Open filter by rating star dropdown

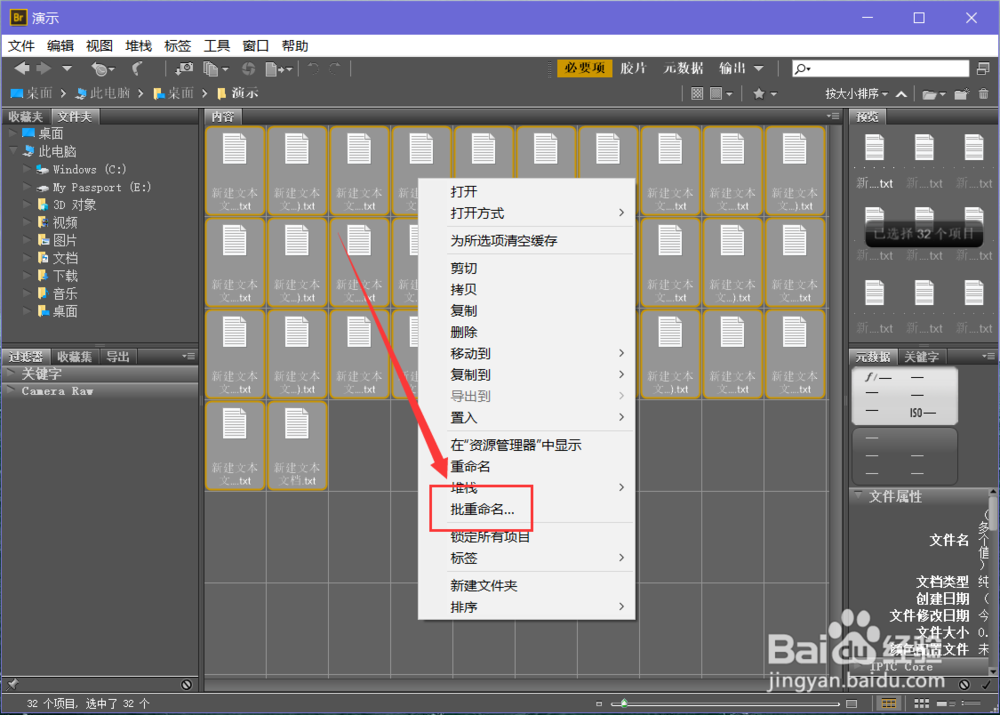[765, 94]
